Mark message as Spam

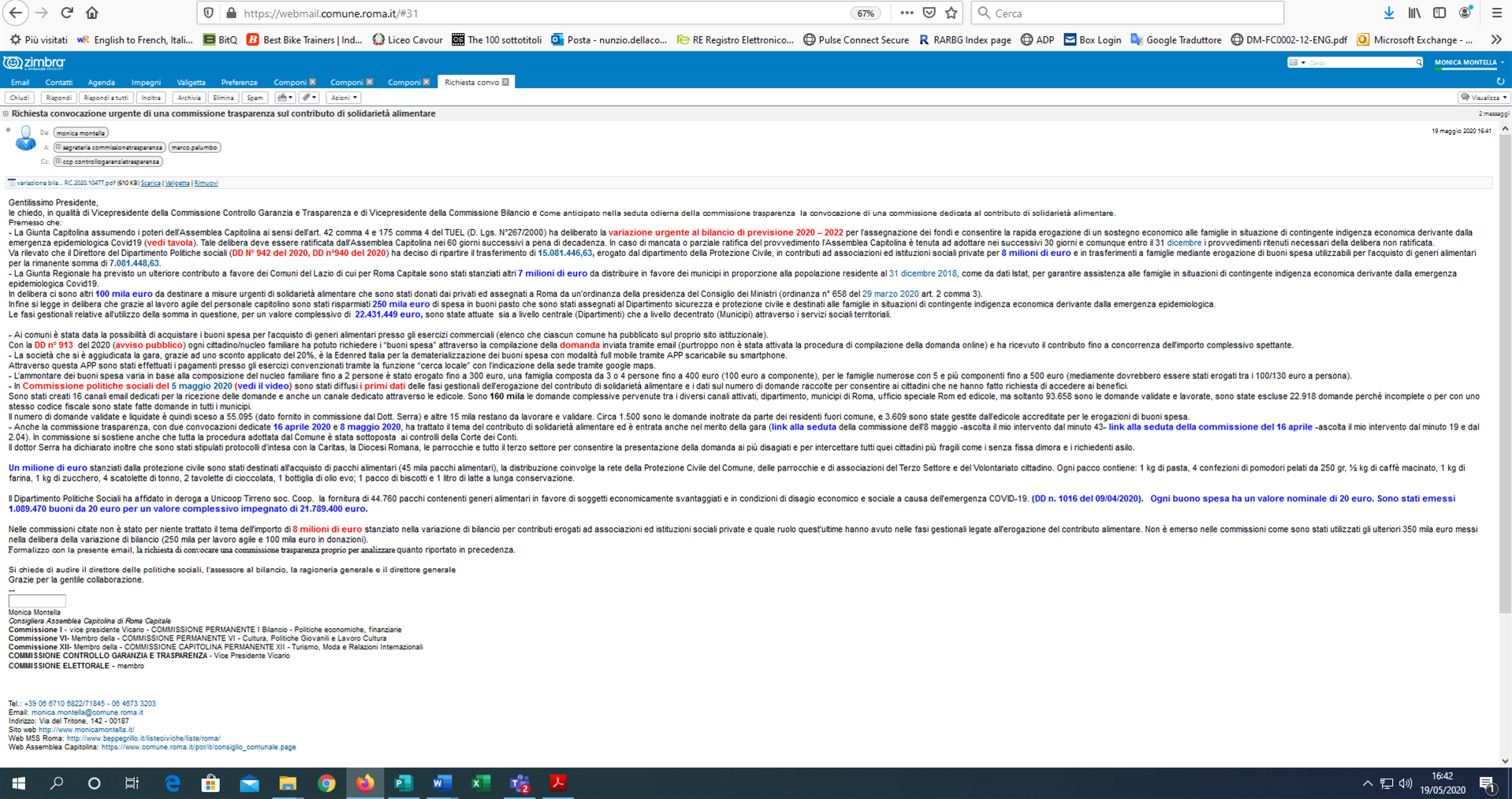pyautogui.click(x=255, y=98)
